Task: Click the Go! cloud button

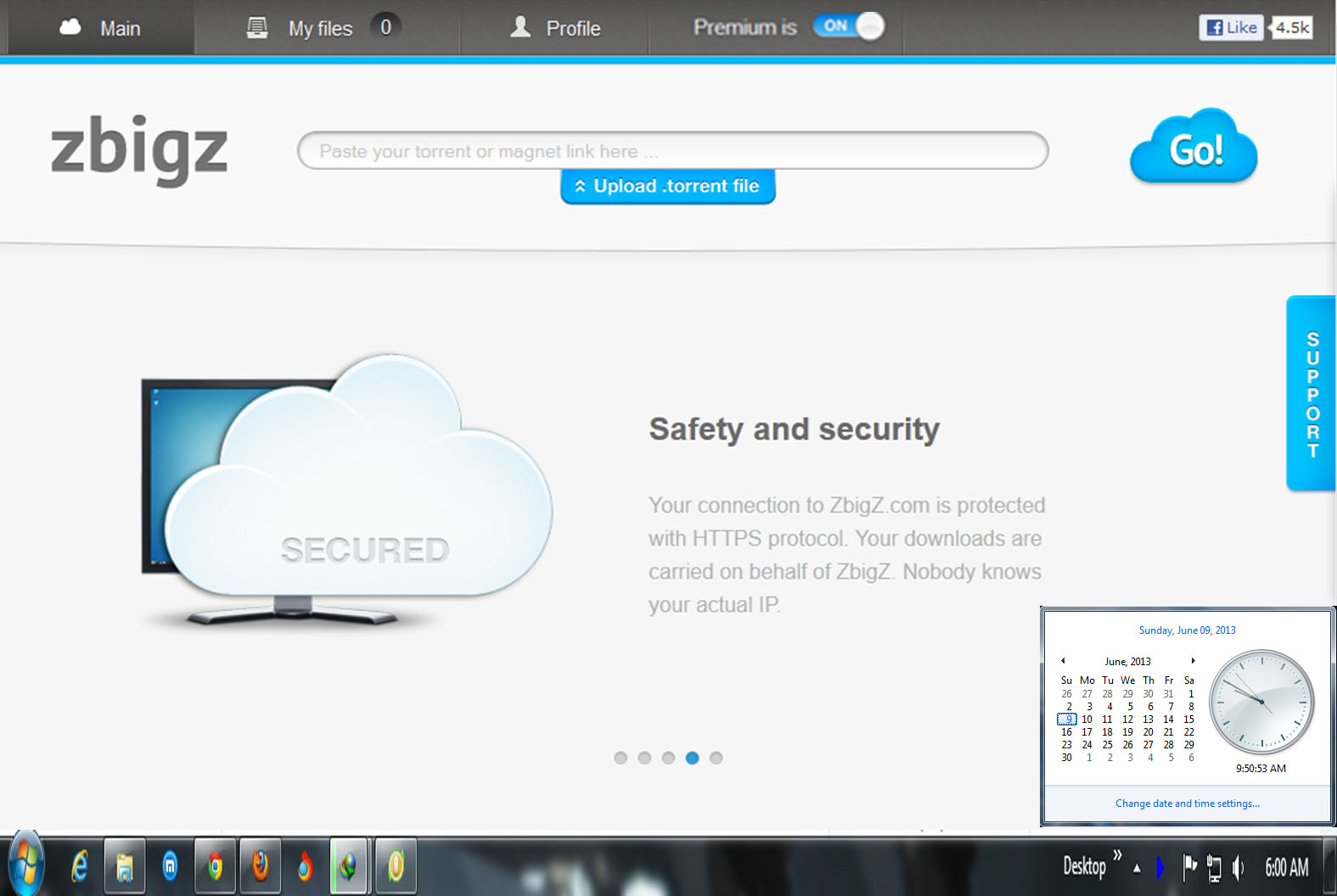Action: [x=1194, y=147]
